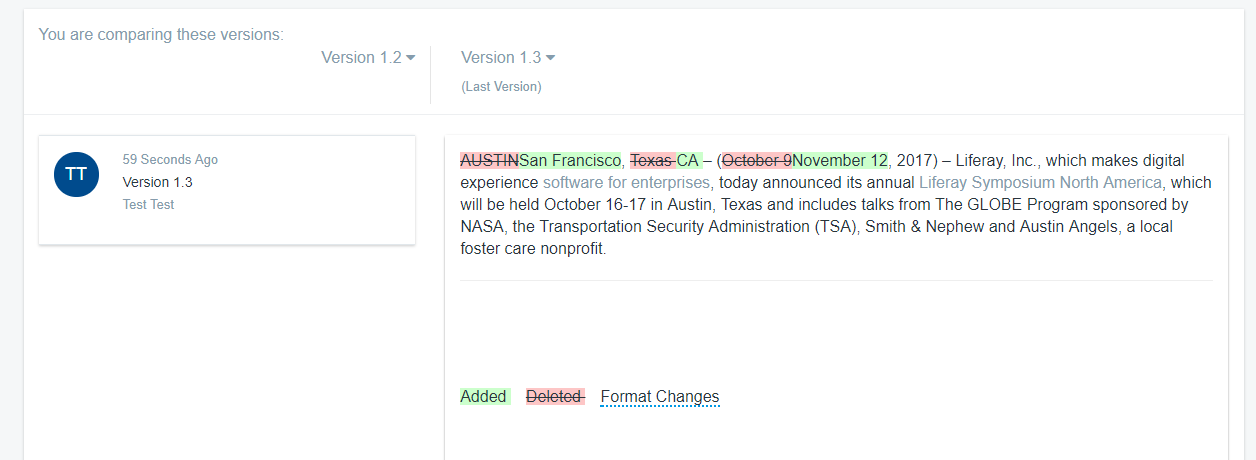Screen dimensions: 1256x460
Task: Click the red Deleted legend swatch
Action: 556,397
